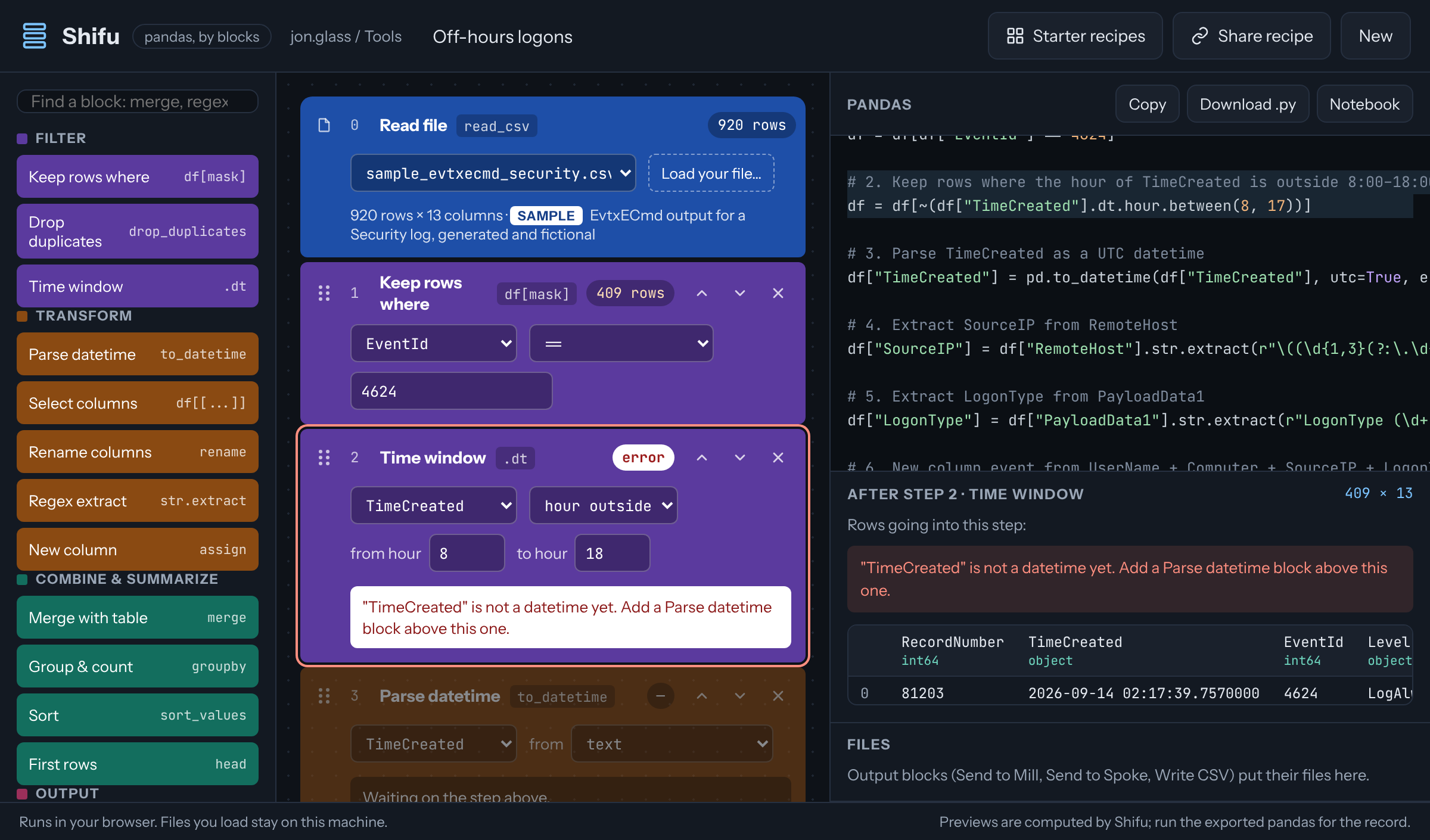The width and height of the screenshot is (1430, 840).
Task: Remove the Parse datetime step
Action: click(778, 696)
